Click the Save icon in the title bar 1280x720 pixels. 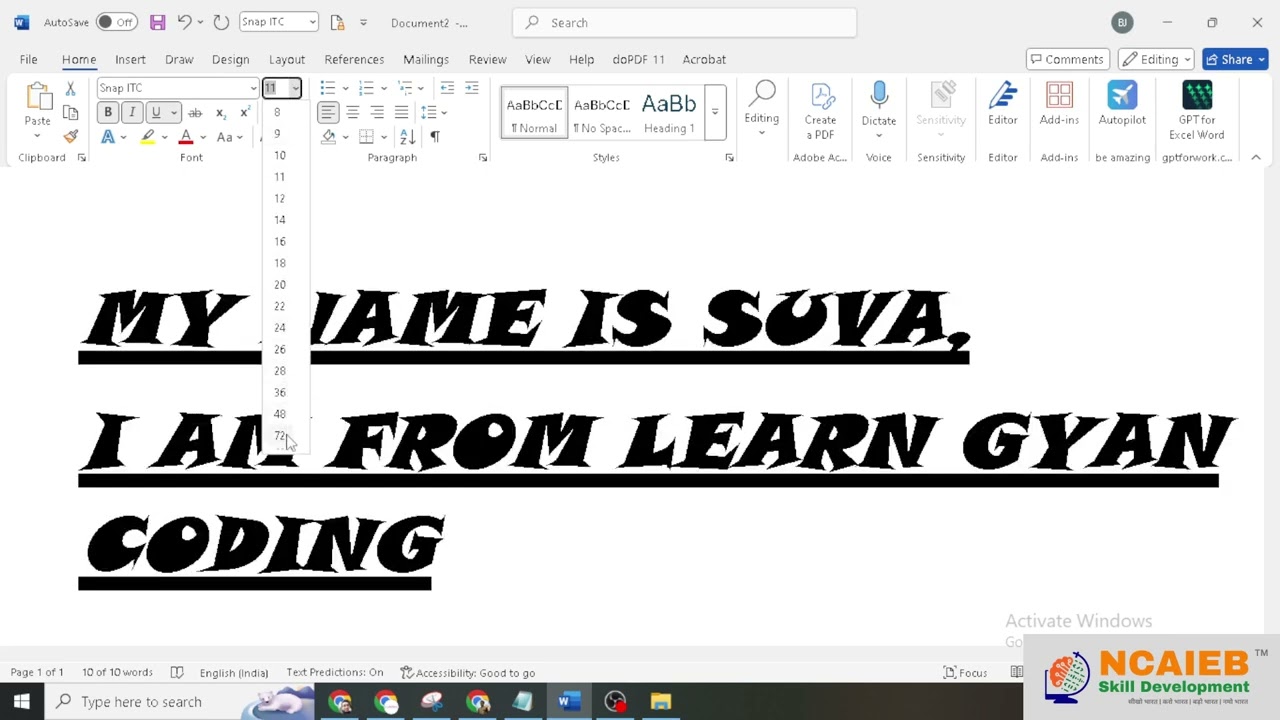click(x=157, y=22)
